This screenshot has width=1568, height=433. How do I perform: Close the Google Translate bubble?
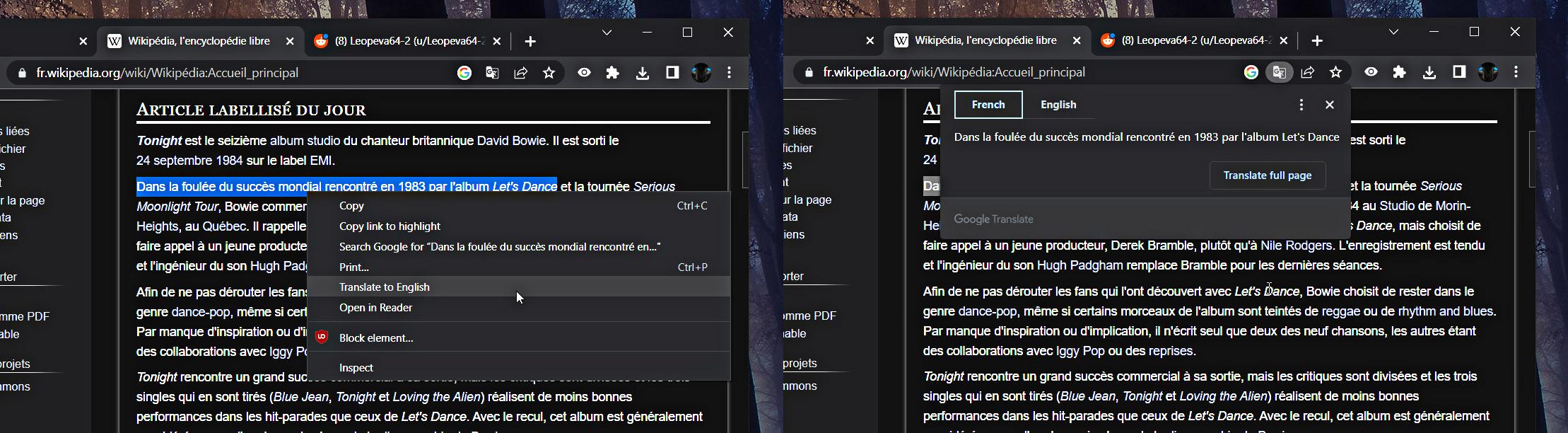[x=1330, y=105]
